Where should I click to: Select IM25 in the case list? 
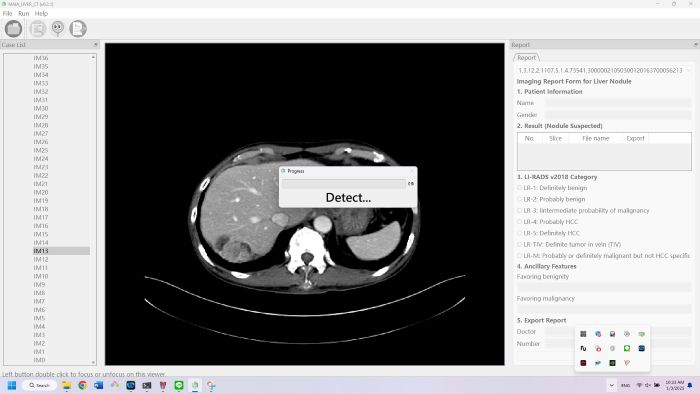coord(41,150)
